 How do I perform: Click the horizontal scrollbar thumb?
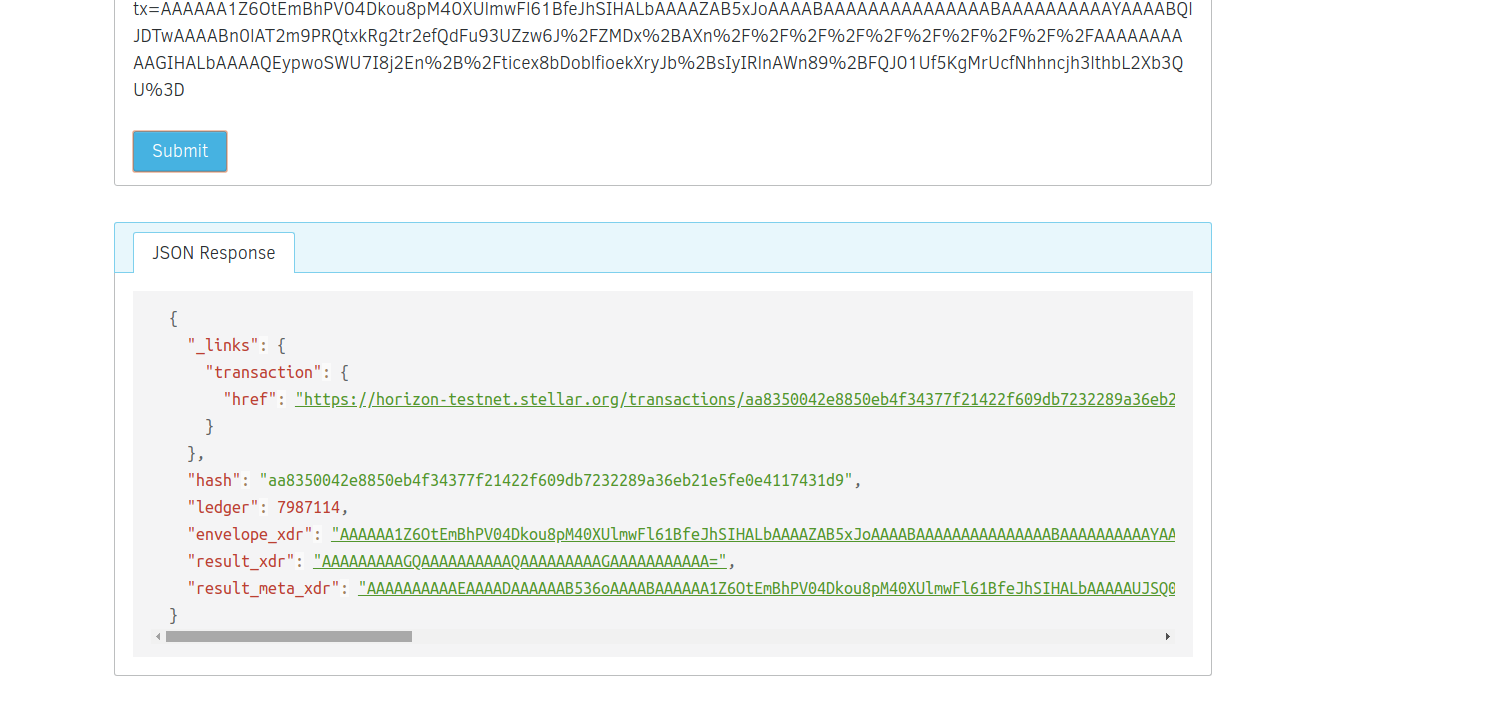click(x=288, y=637)
